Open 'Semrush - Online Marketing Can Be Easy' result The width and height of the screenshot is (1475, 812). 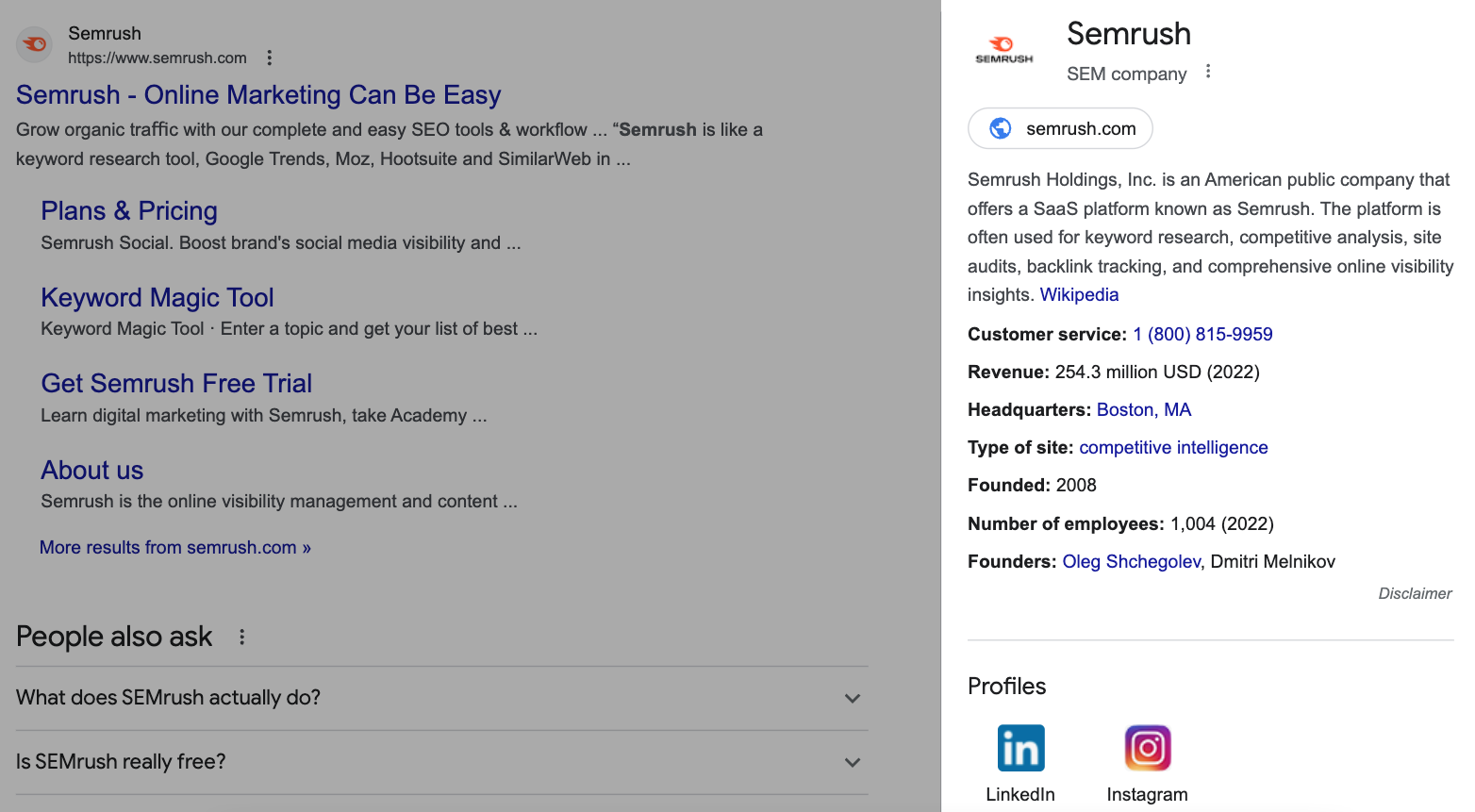click(258, 95)
